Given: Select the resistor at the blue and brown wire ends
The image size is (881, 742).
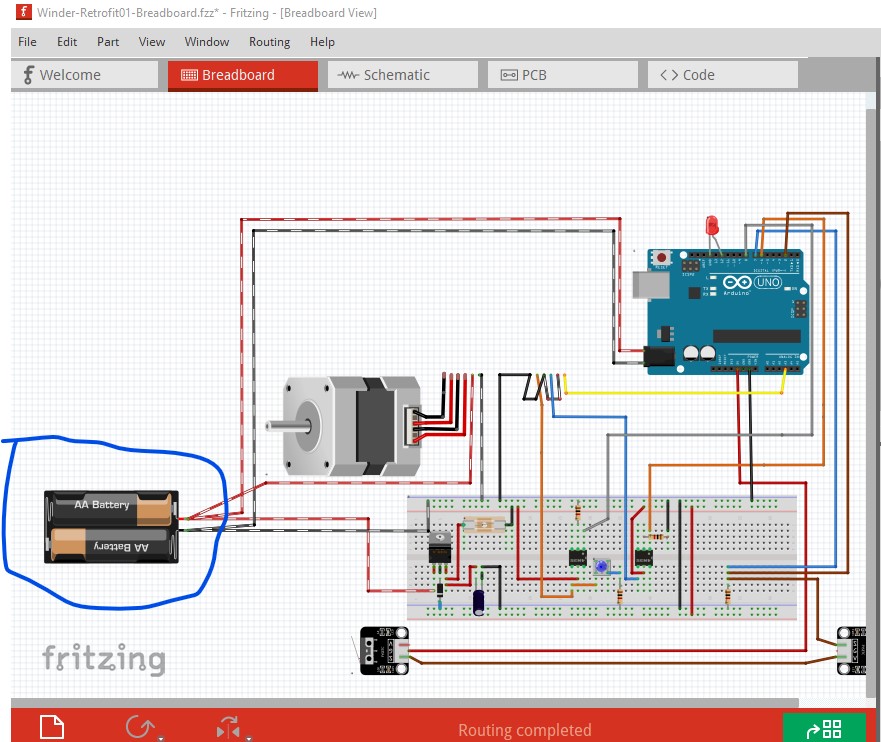Looking at the screenshot, I should pos(728,595).
